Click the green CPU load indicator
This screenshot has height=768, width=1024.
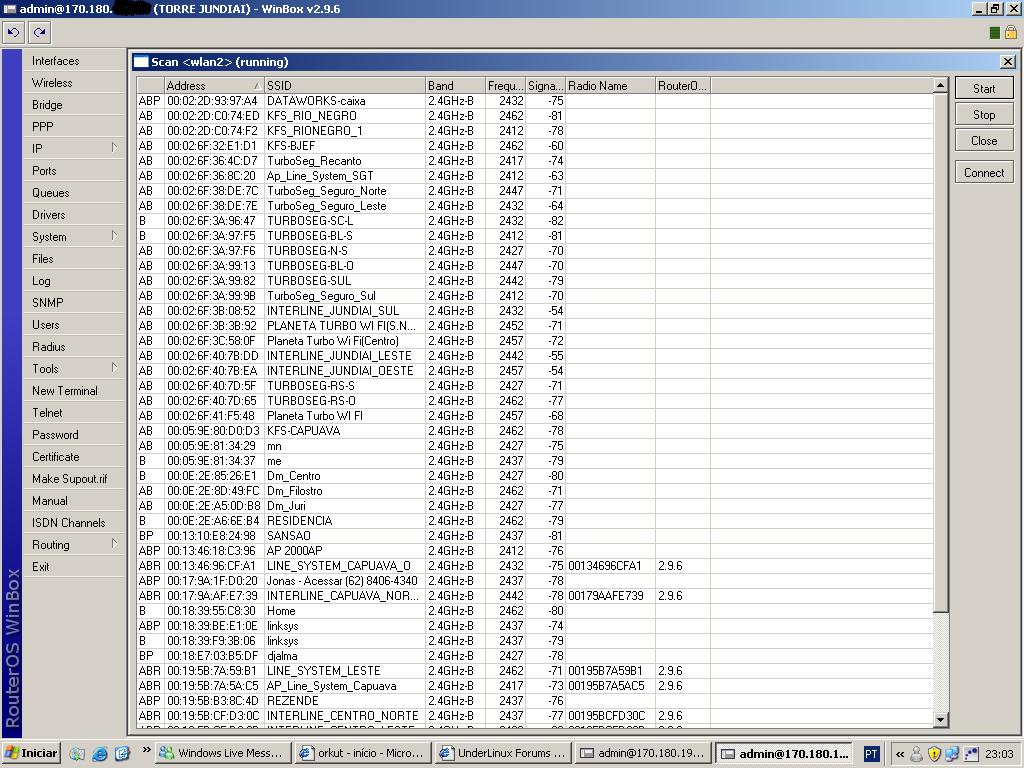click(x=995, y=33)
